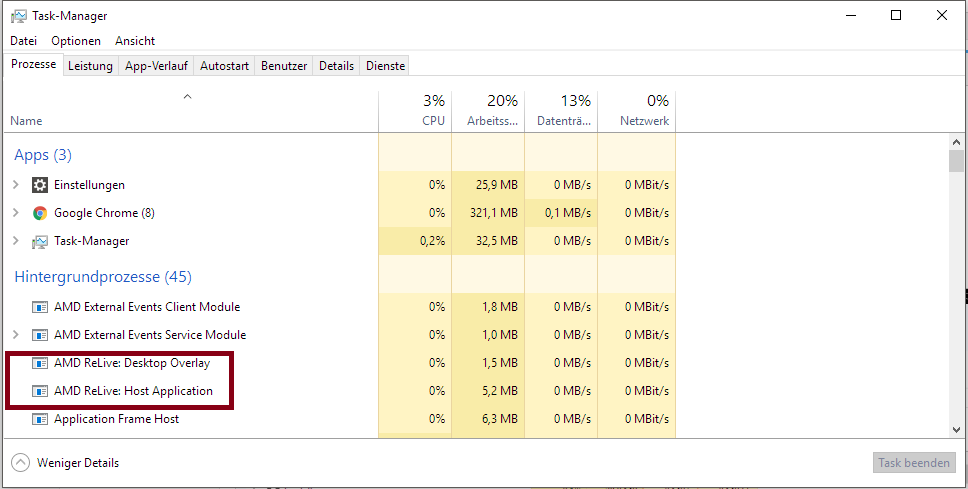Image resolution: width=968 pixels, height=489 pixels.
Task: Click the AMD External Events Service Module icon
Action: [x=40, y=335]
